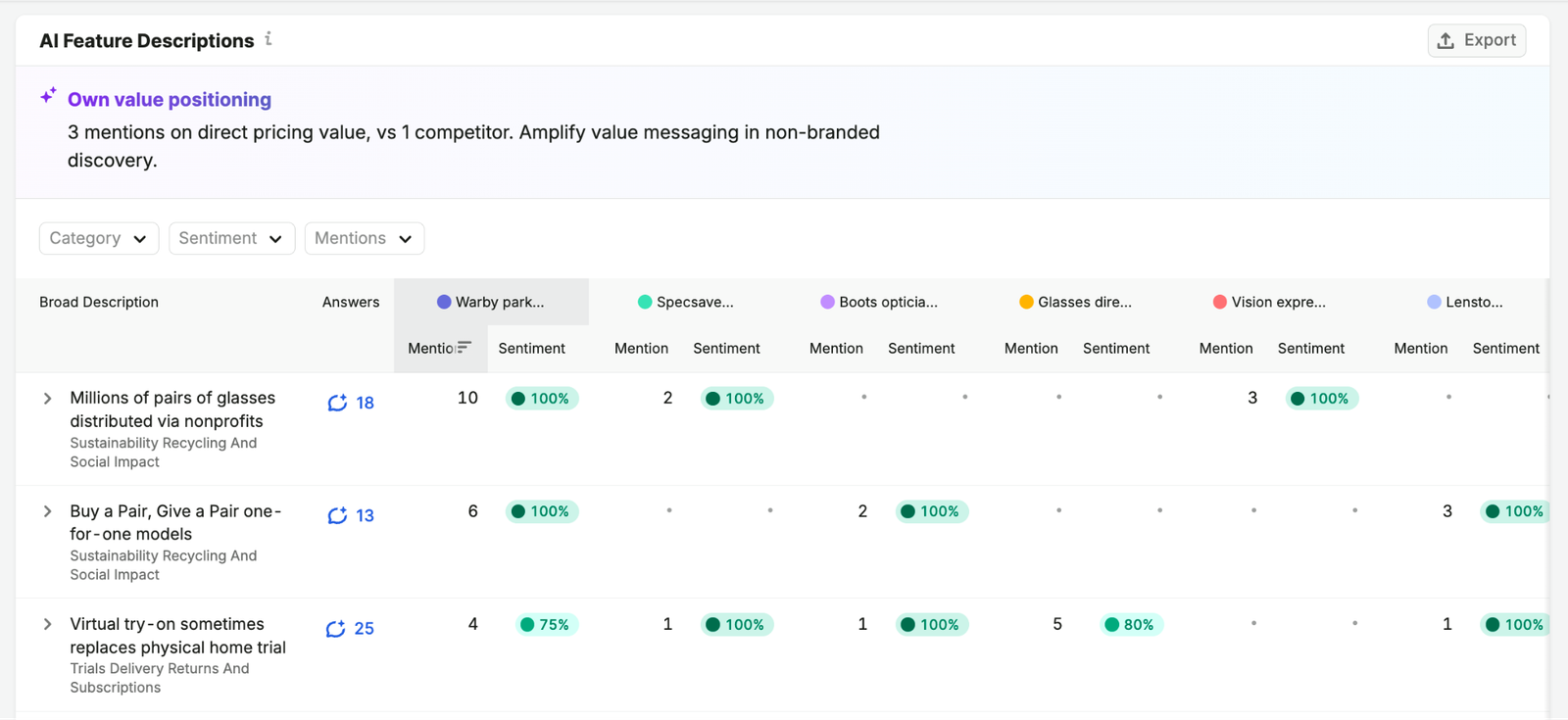Select the Vision express column header
The image size is (1568, 720).
[1270, 302]
